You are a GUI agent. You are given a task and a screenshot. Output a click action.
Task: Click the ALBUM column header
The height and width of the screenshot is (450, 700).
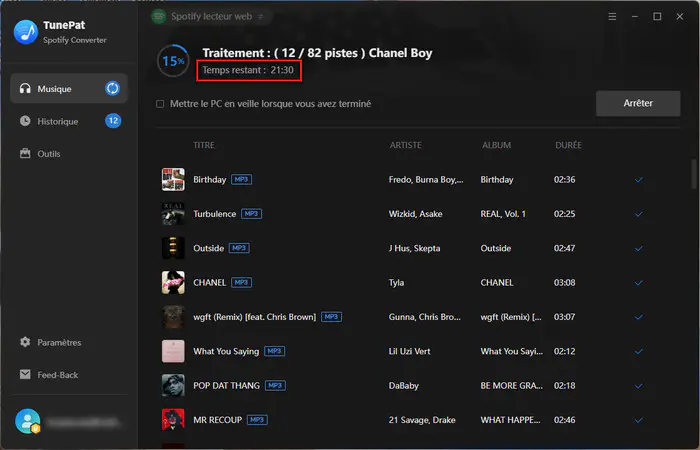point(496,145)
